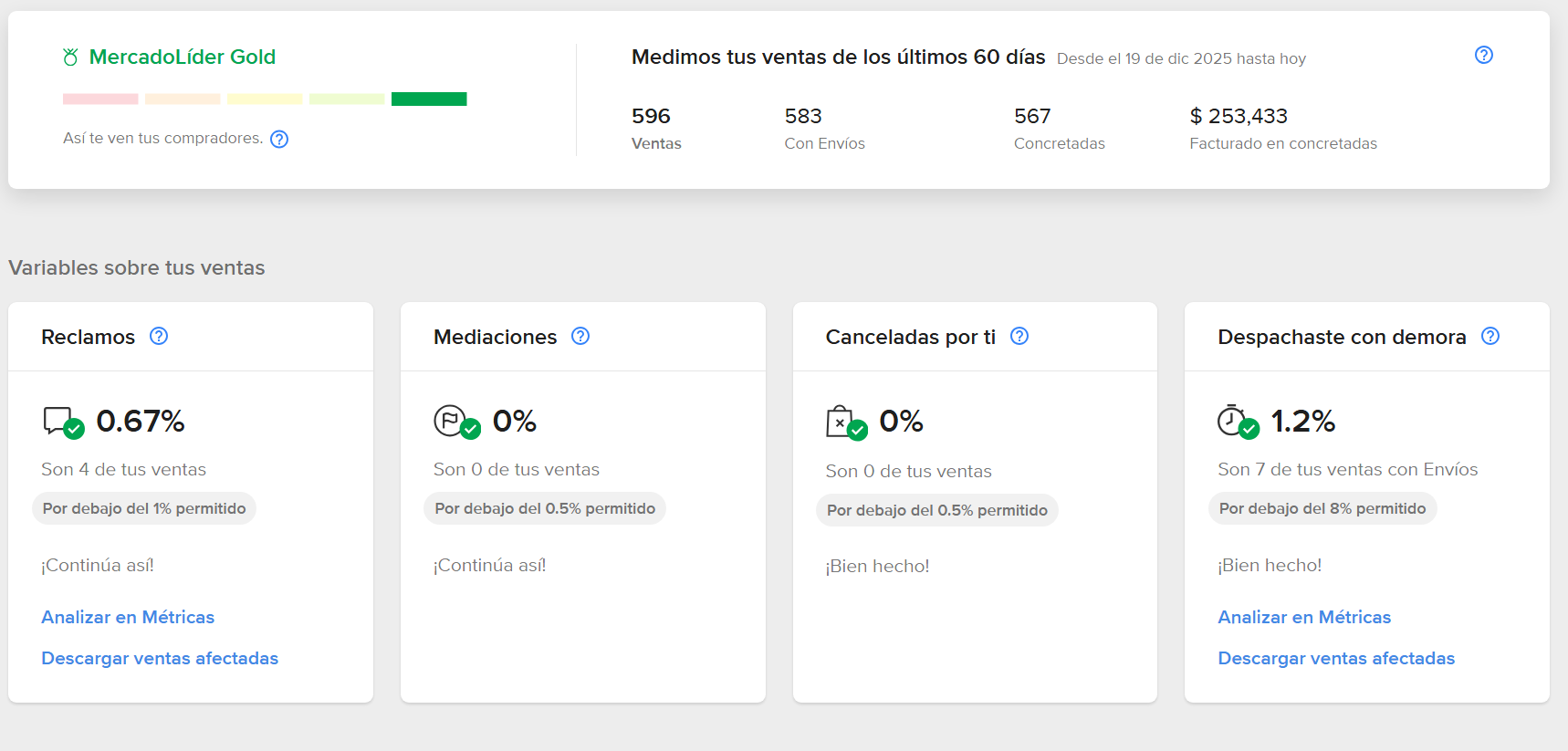Click the Reclamos speech-bubble check icon

click(x=60, y=422)
